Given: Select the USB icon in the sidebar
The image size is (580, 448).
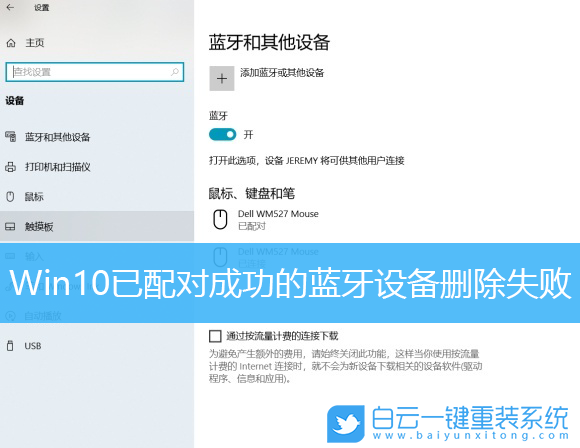Looking at the screenshot, I should pyautogui.click(x=10, y=346).
